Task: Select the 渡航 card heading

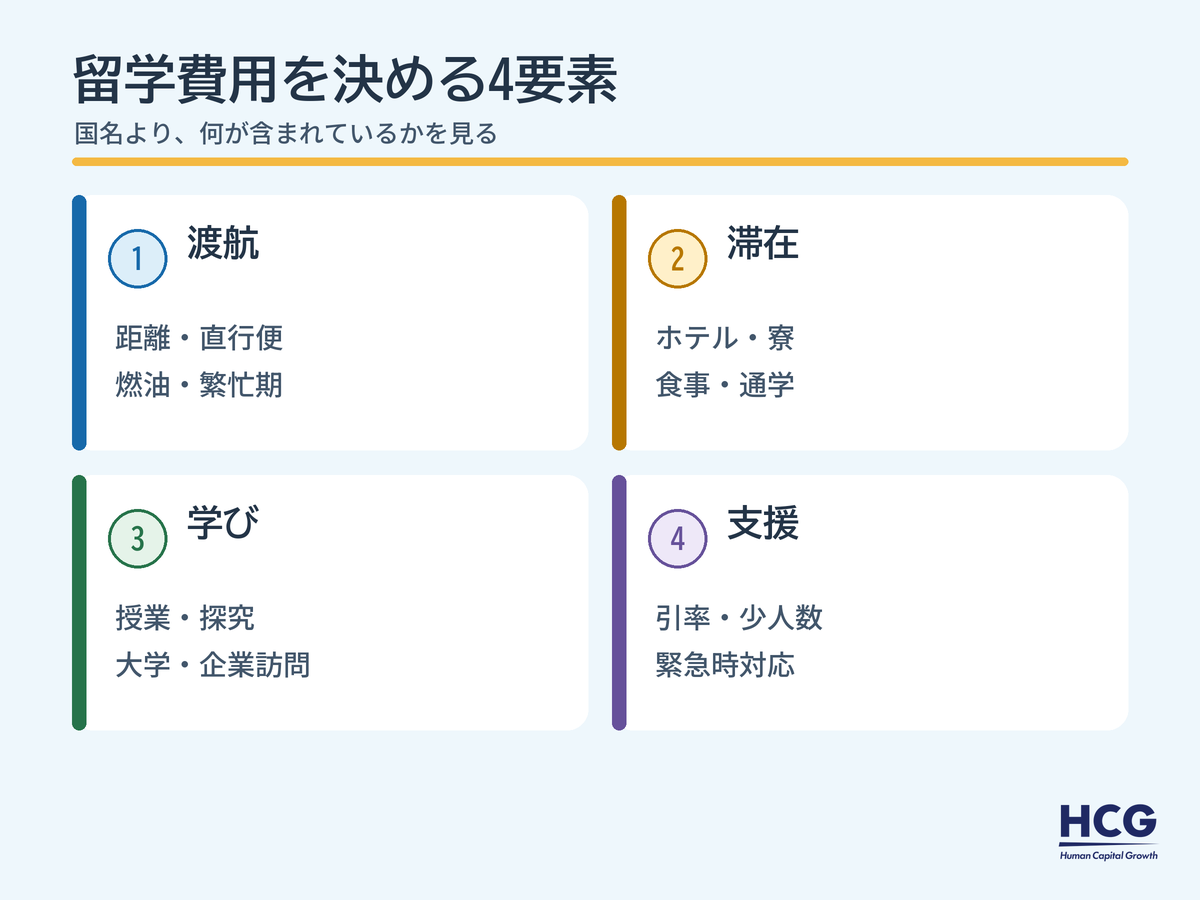Action: click(x=223, y=244)
